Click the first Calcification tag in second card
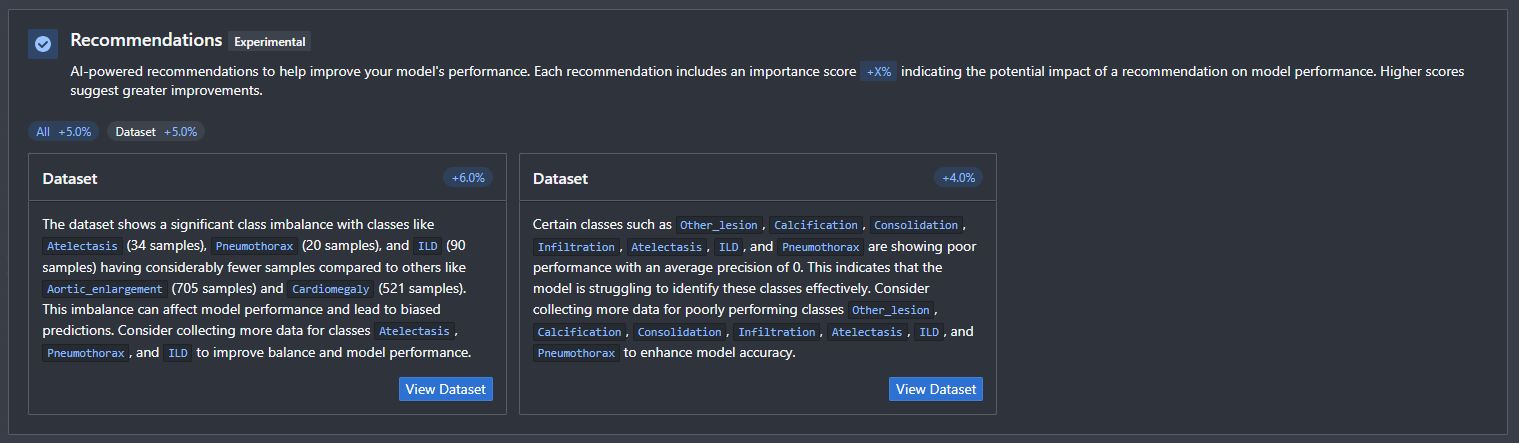Viewport: 1519px width, 443px height. pos(816,225)
